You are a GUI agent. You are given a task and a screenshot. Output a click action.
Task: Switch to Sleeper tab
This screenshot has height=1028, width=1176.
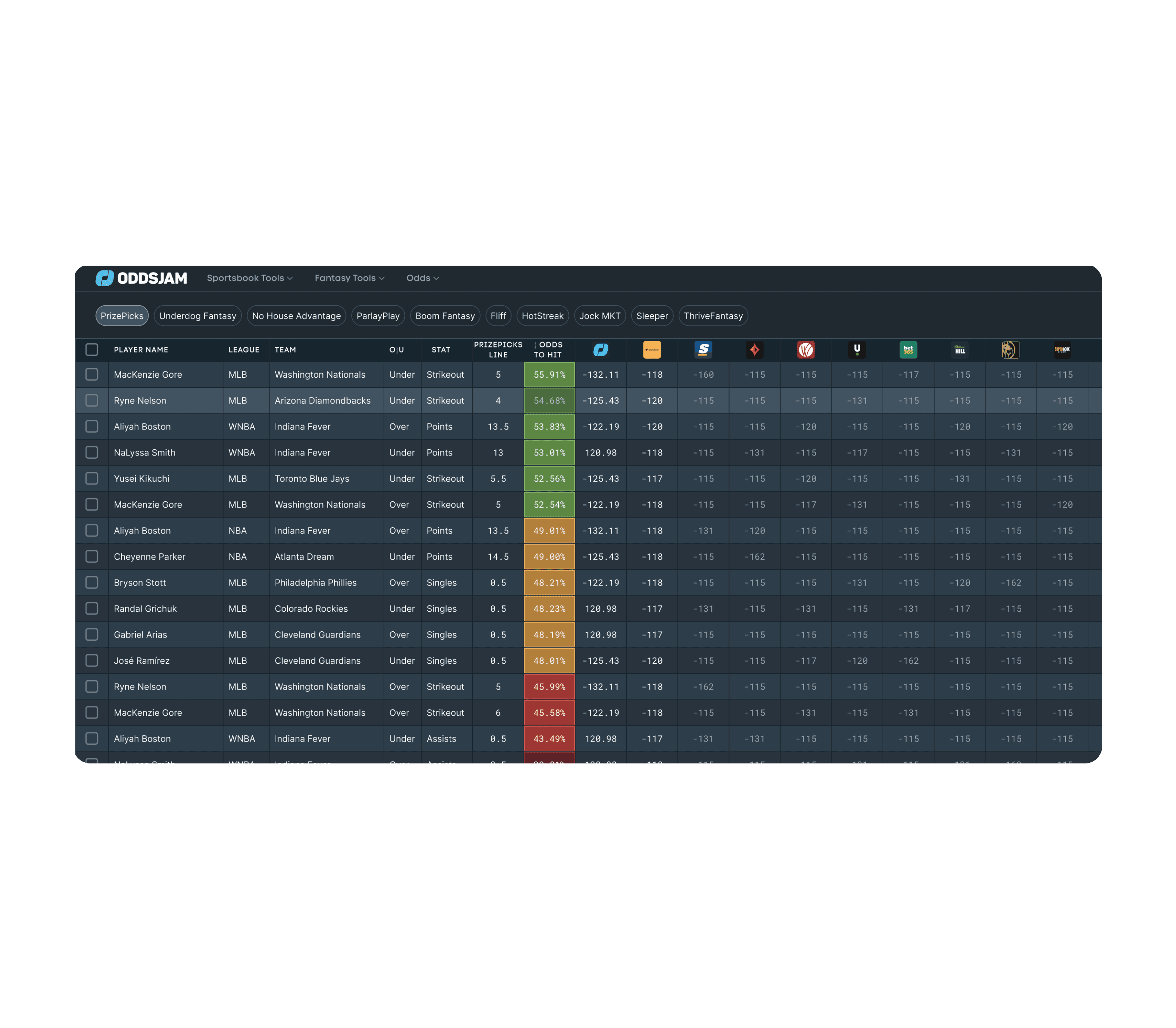(x=652, y=316)
